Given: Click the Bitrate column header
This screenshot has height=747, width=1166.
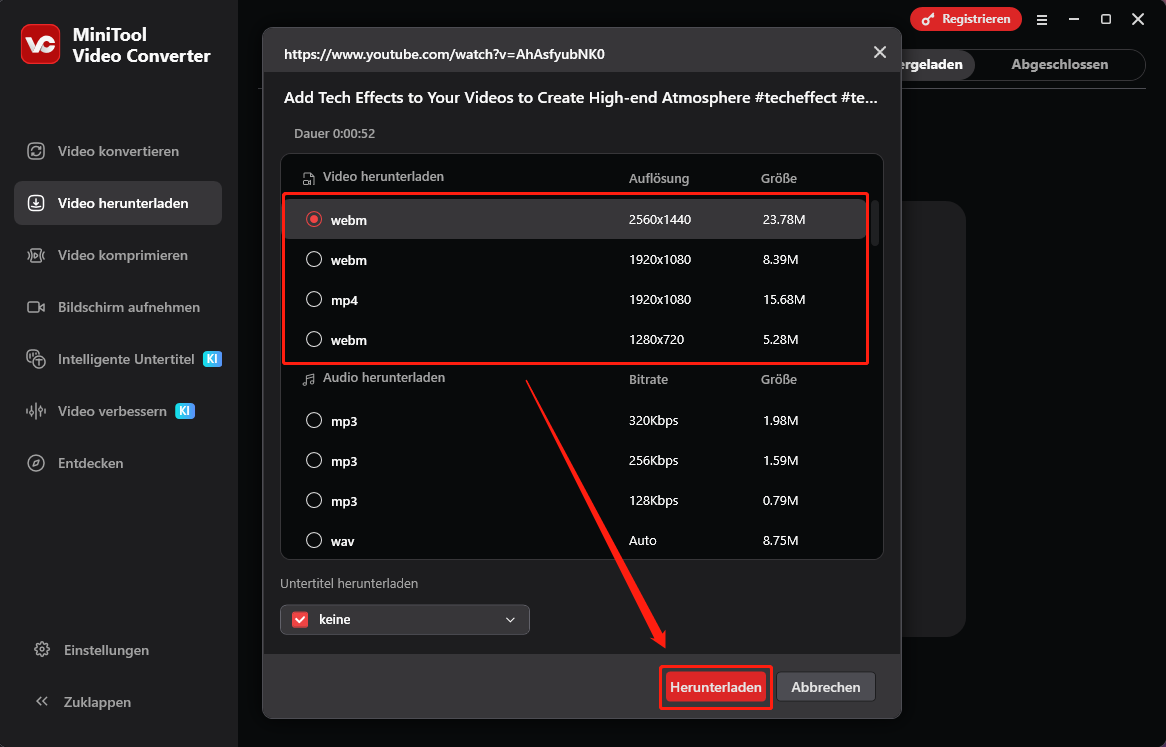Looking at the screenshot, I should coord(648,379).
